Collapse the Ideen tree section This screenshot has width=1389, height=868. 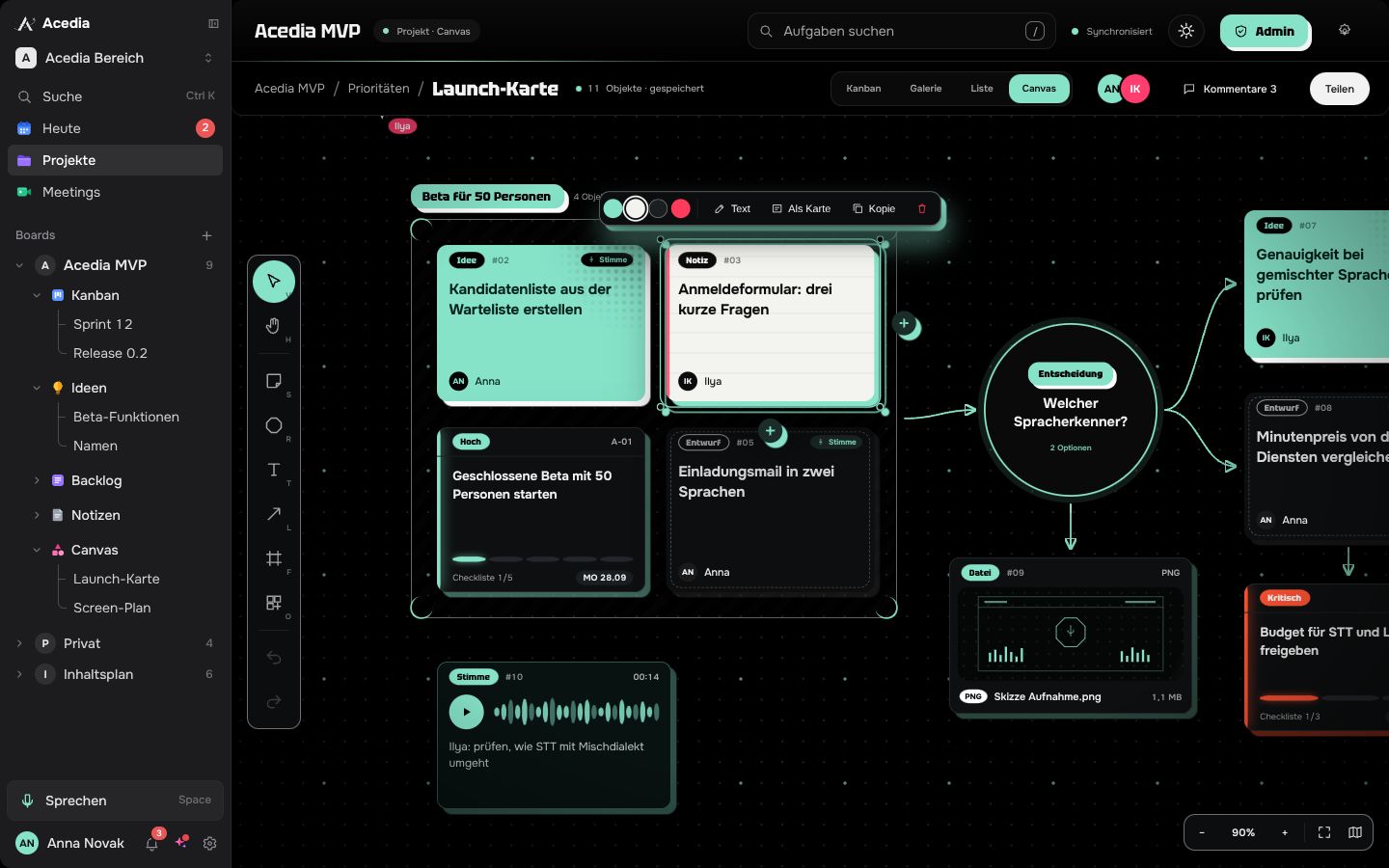point(37,388)
